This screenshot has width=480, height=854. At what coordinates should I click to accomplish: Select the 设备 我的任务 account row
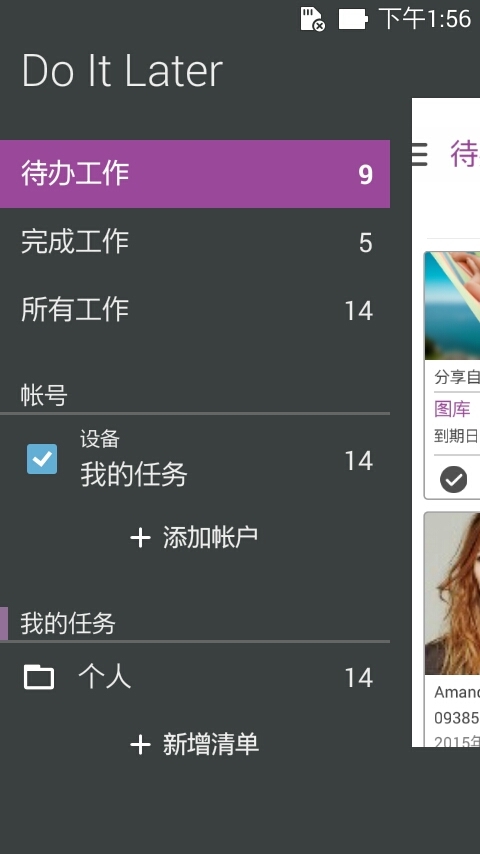pos(195,459)
